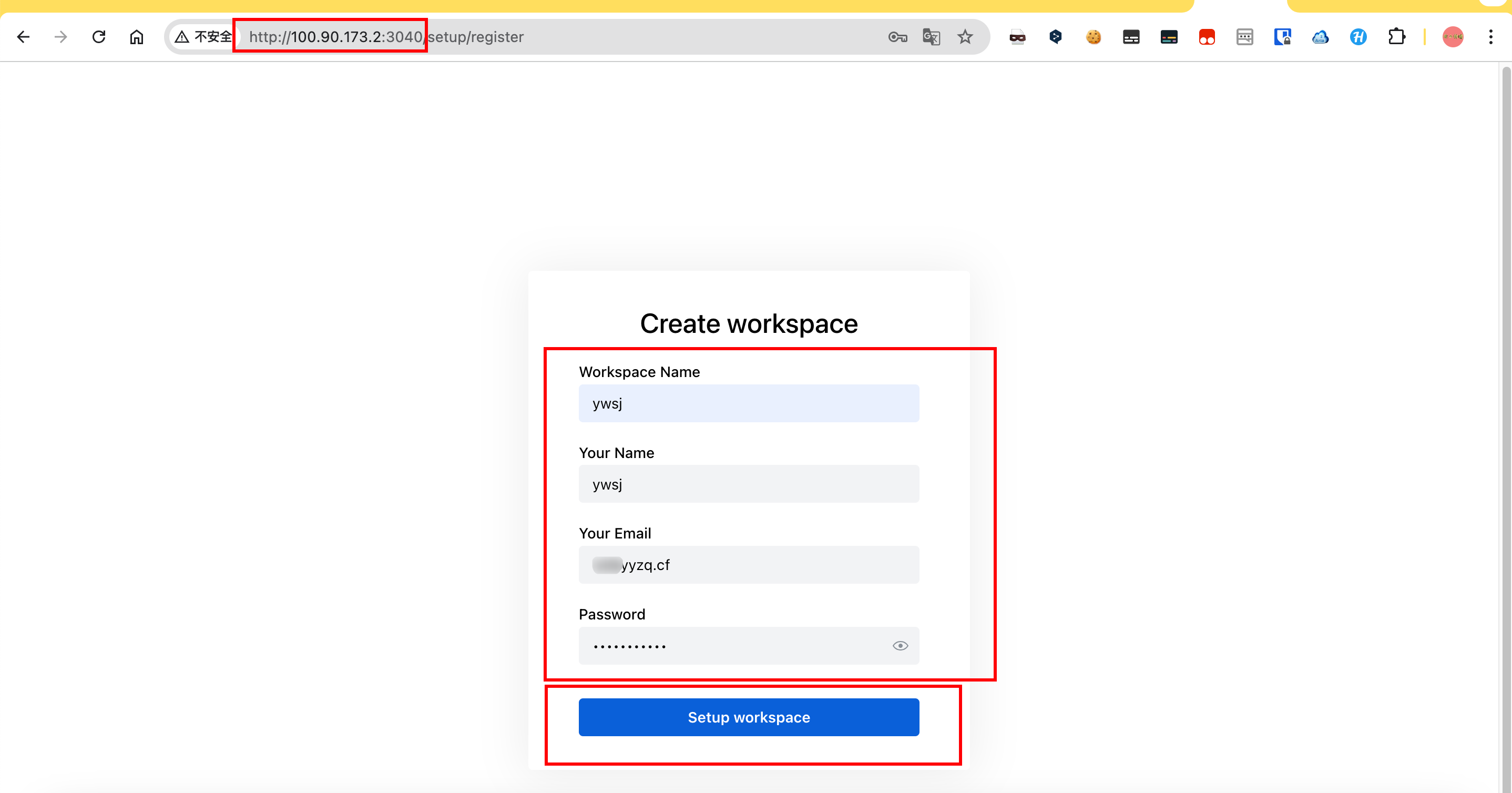
Task: Bookmark this page with star icon
Action: 965,37
